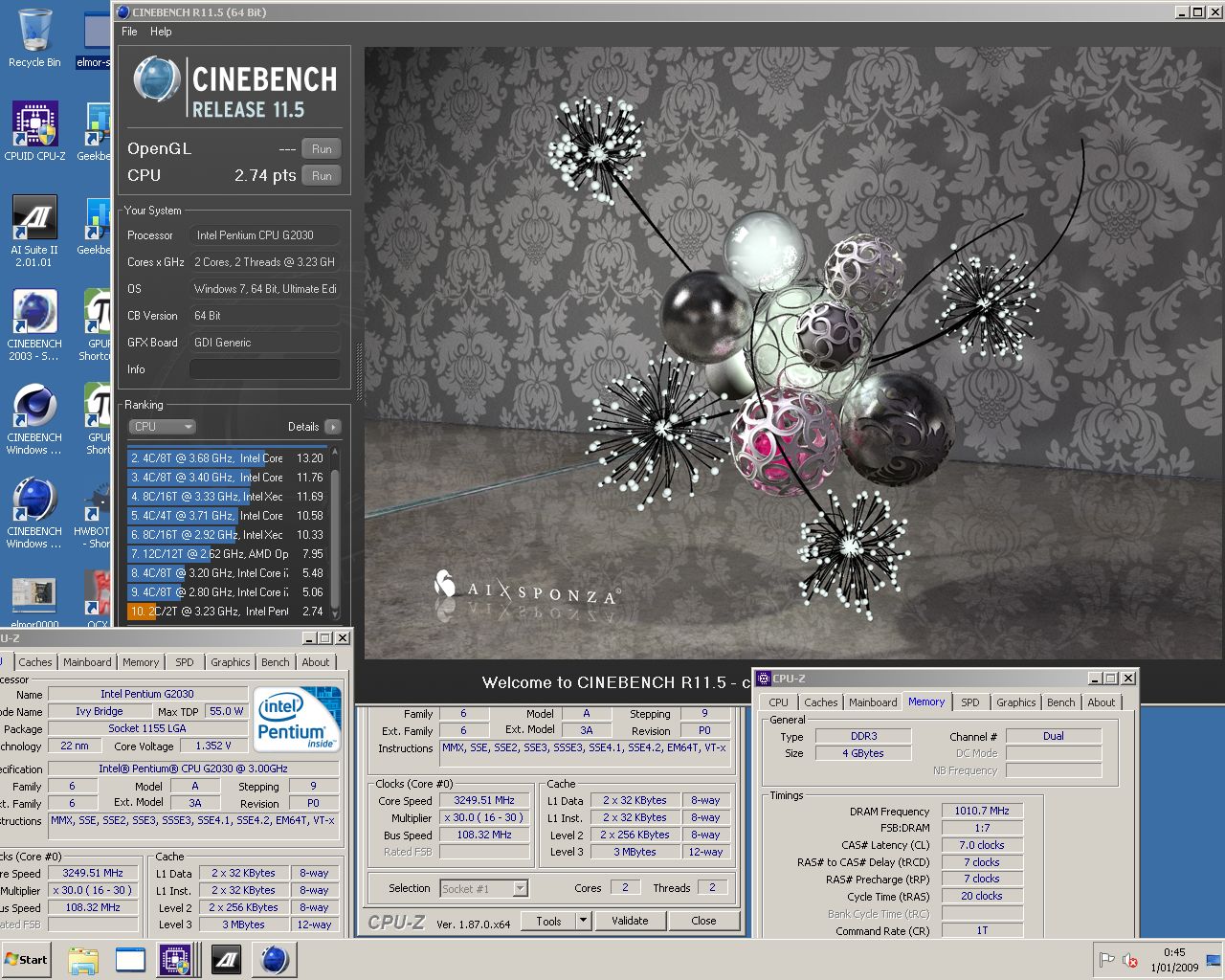Image resolution: width=1225 pixels, height=980 pixels.
Task: Click the CINEBENCH logo sphere icon
Action: [x=156, y=79]
